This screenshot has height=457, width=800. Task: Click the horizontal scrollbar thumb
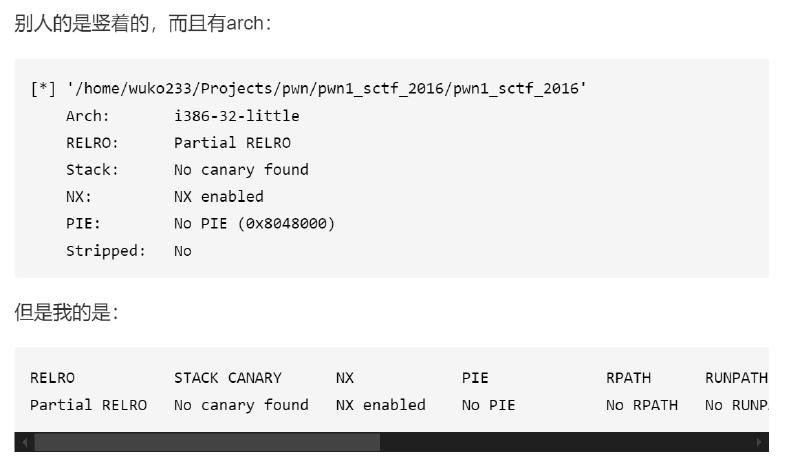(207, 442)
